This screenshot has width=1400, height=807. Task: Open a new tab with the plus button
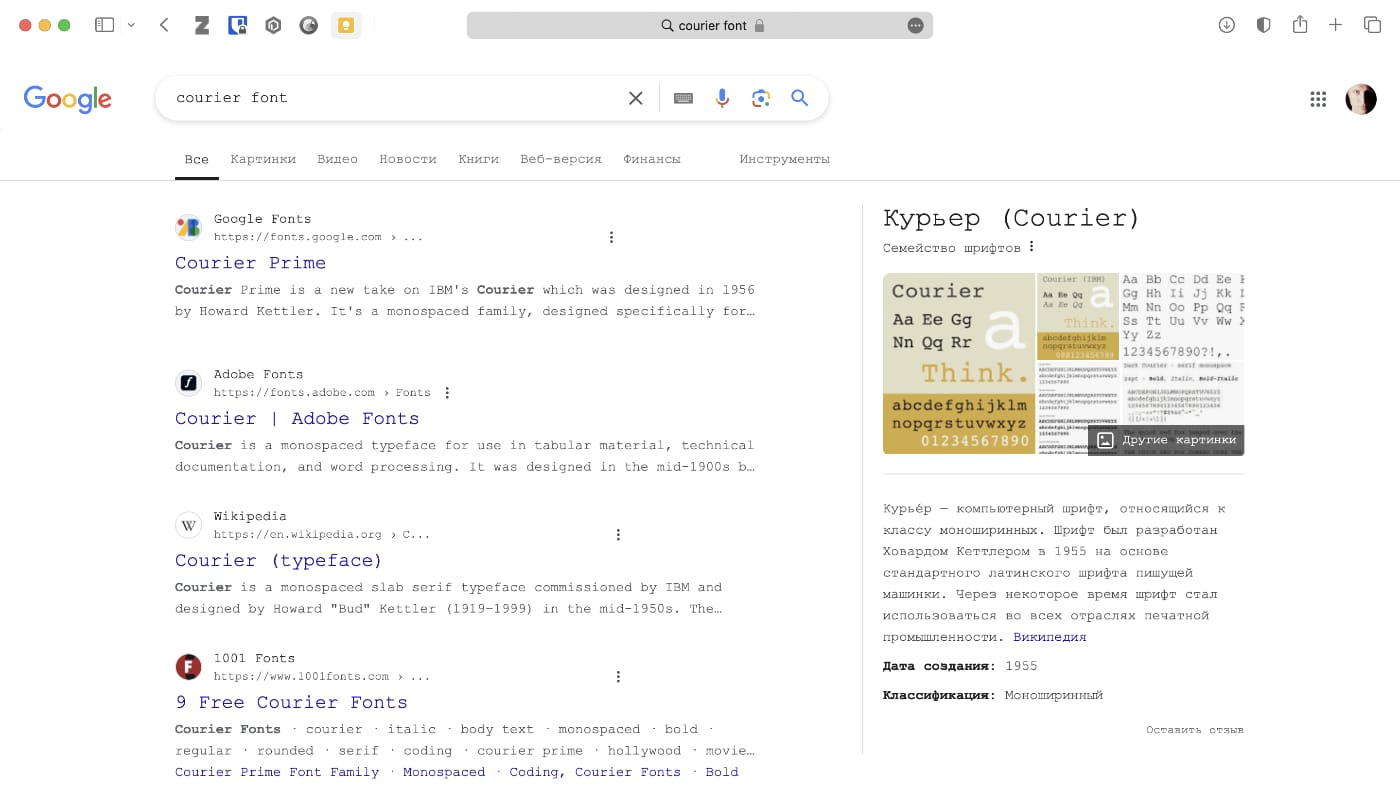pos(1335,25)
